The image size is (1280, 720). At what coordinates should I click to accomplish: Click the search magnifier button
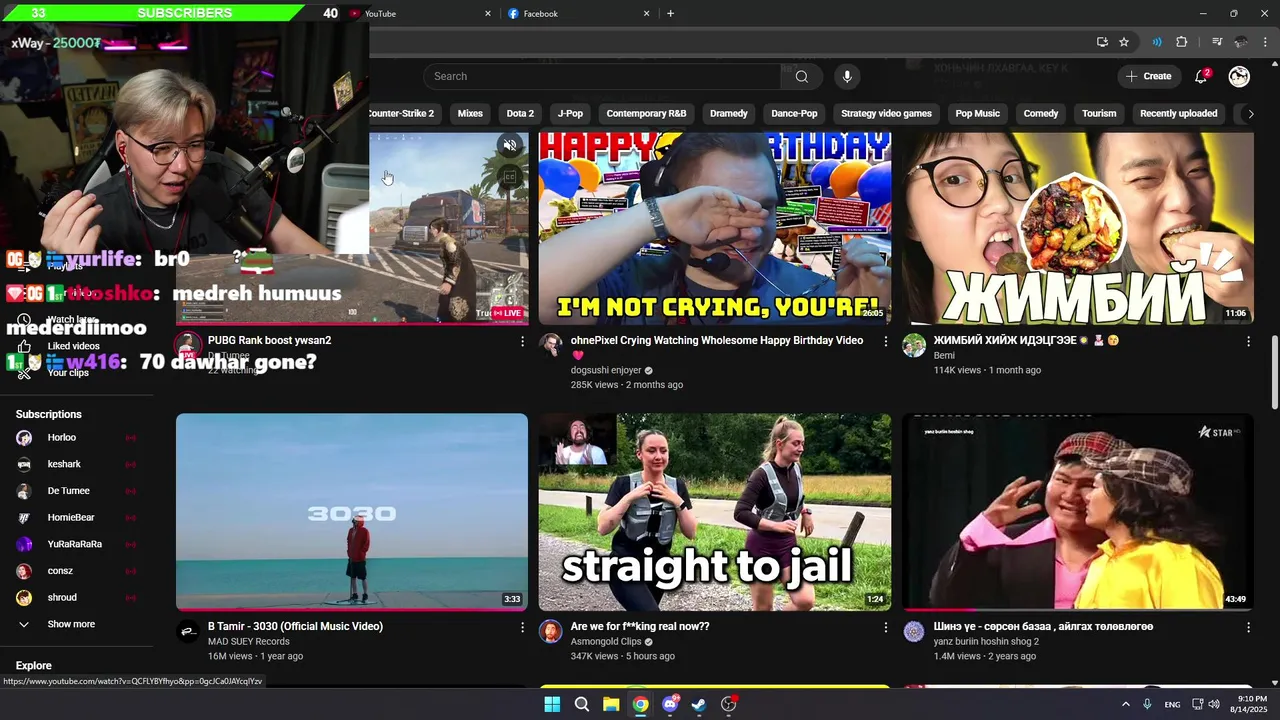pos(801,76)
